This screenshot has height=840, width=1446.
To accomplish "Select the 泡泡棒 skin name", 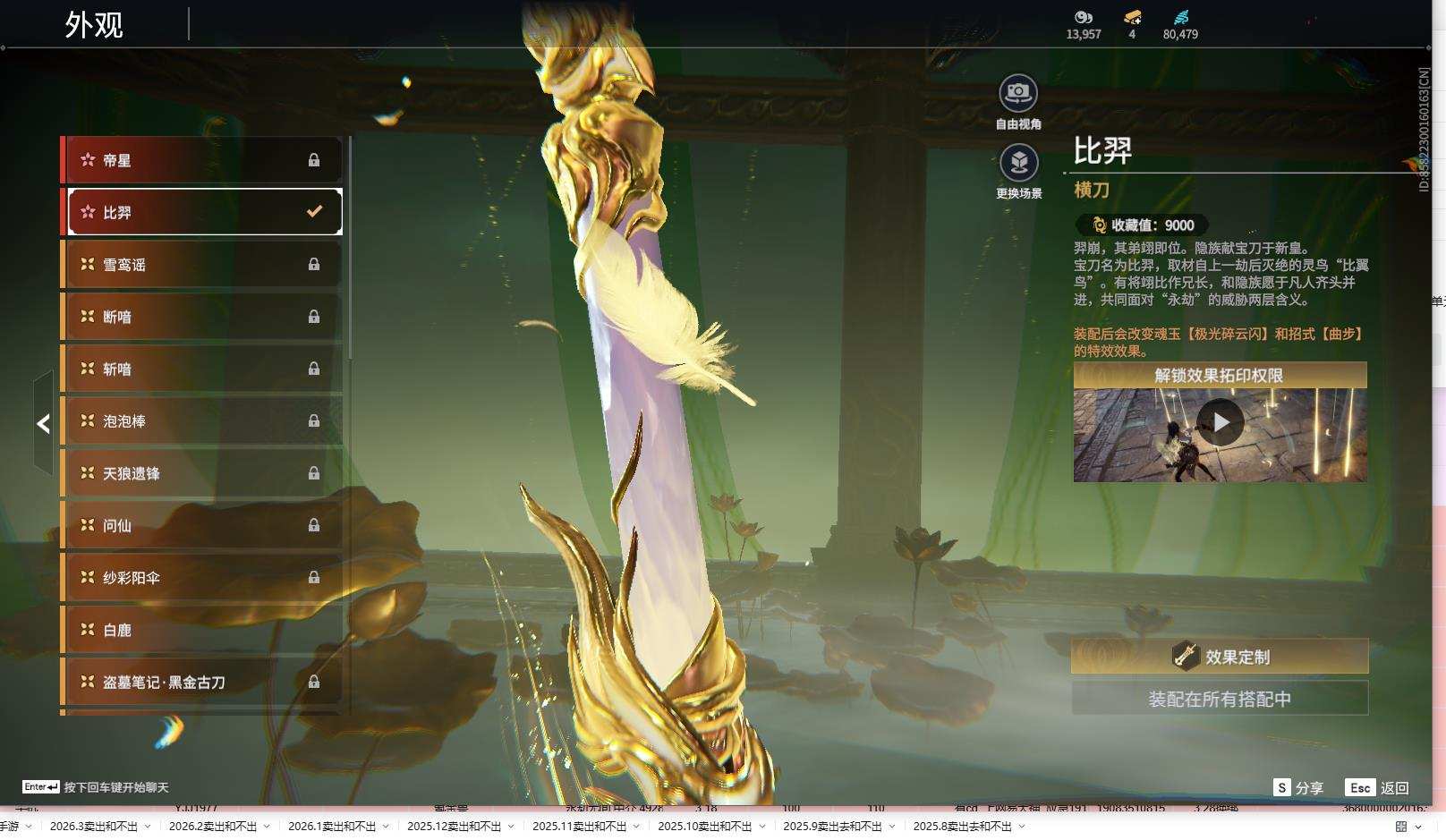I will coord(124,421).
